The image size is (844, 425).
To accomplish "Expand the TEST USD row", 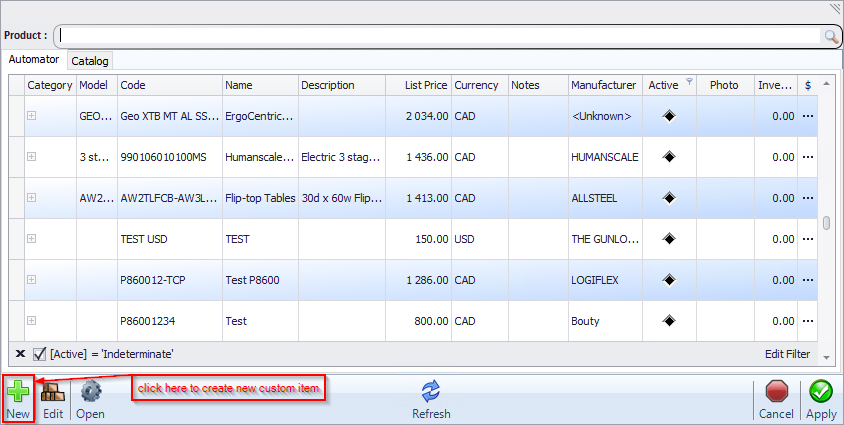I will 32,239.
